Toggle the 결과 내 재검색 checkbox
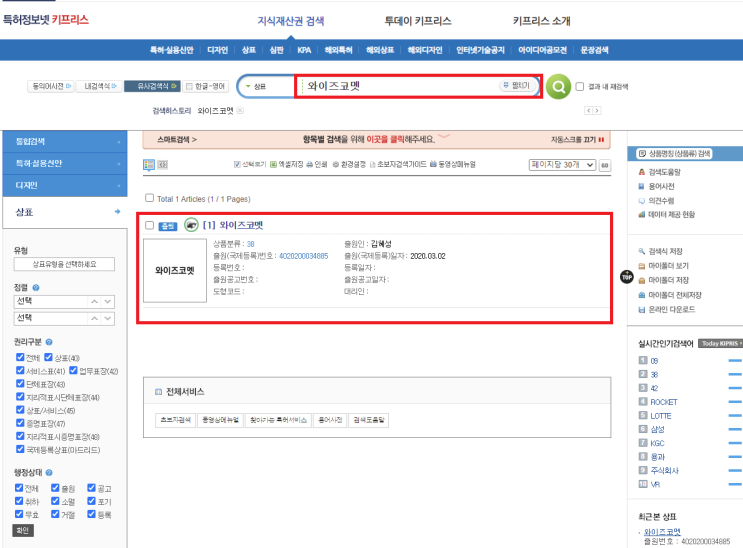Viewport: 743px width, 548px height. tap(580, 86)
